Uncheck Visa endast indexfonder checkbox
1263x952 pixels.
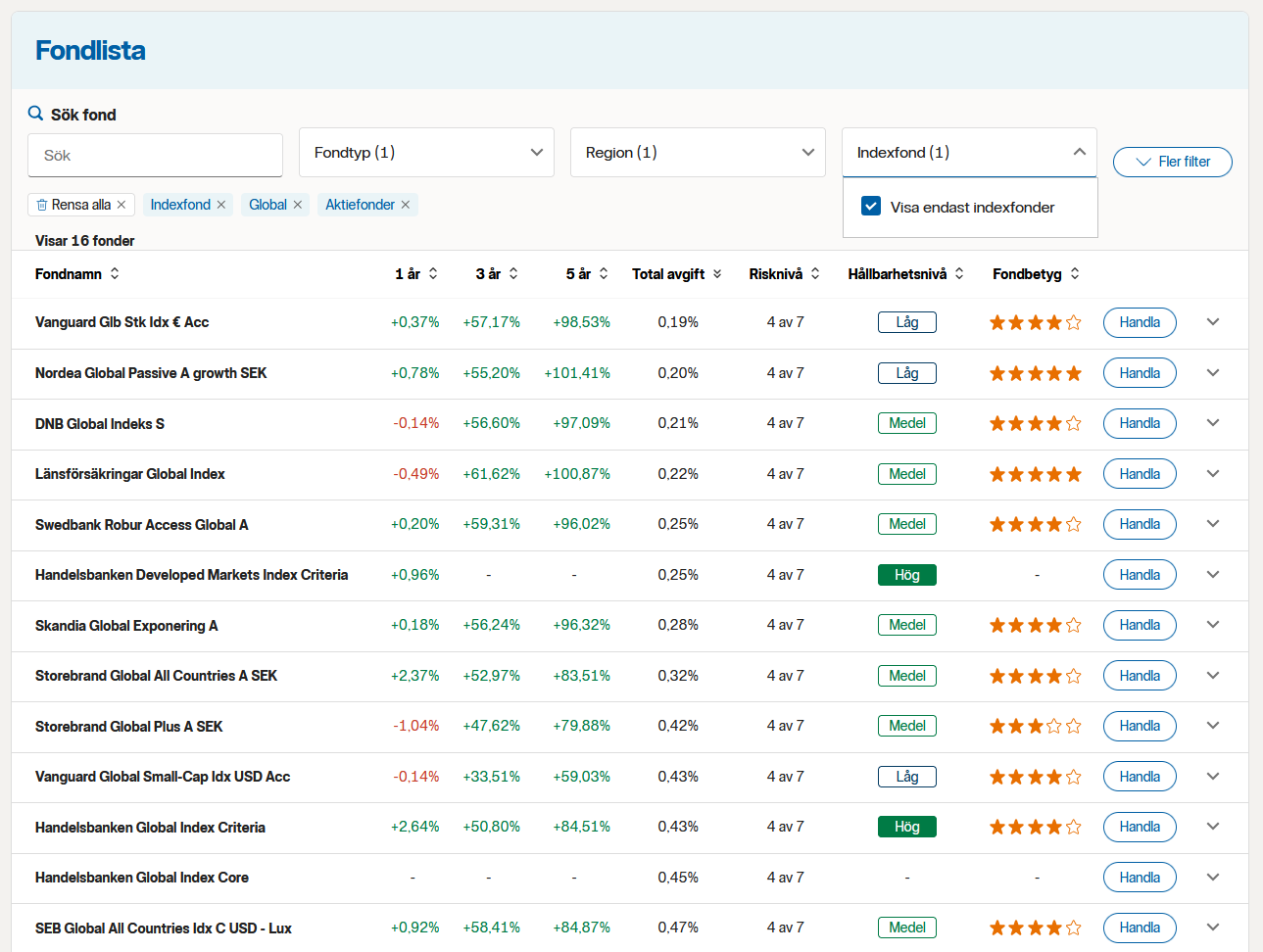point(871,207)
